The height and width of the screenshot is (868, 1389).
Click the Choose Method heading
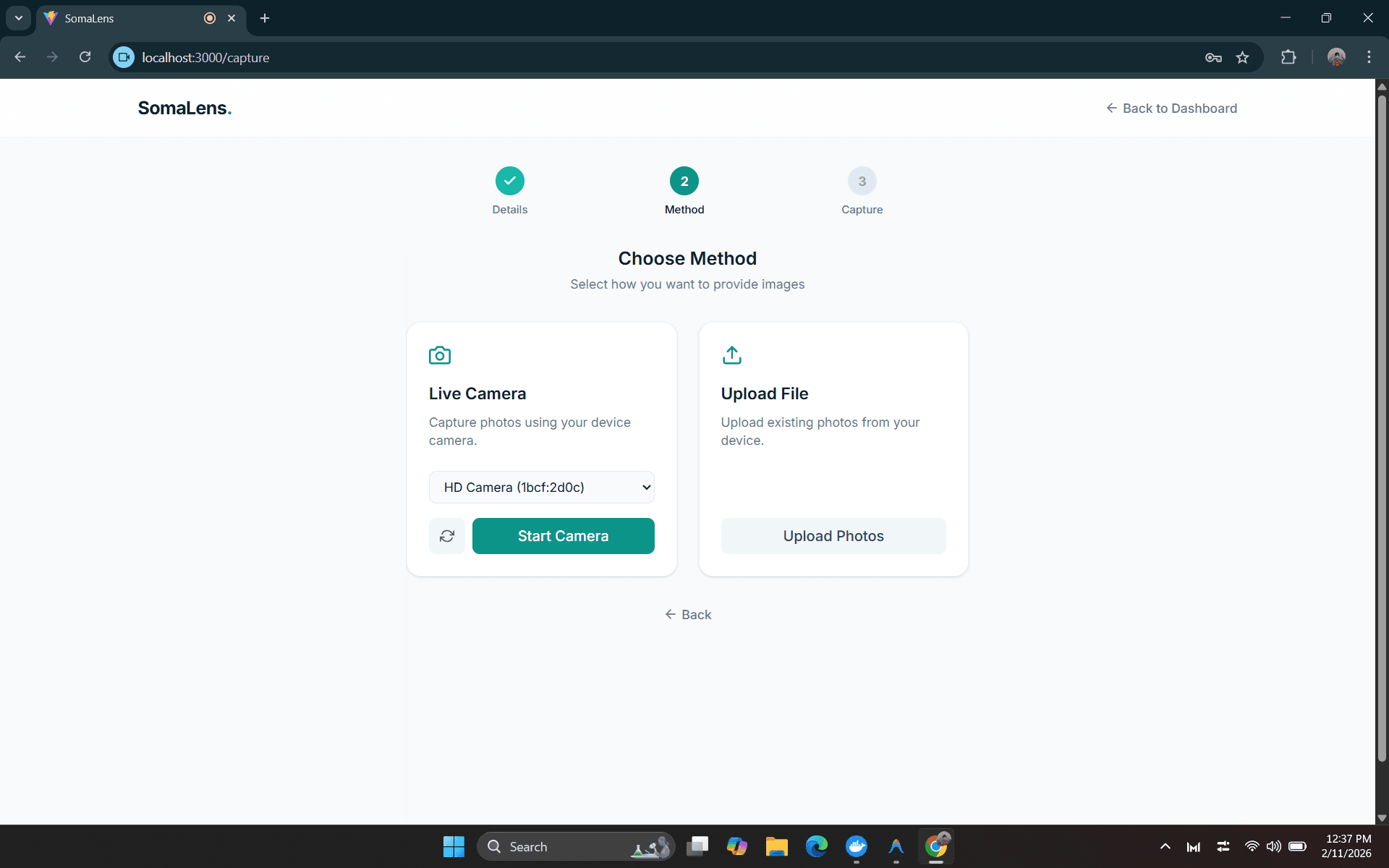[687, 258]
